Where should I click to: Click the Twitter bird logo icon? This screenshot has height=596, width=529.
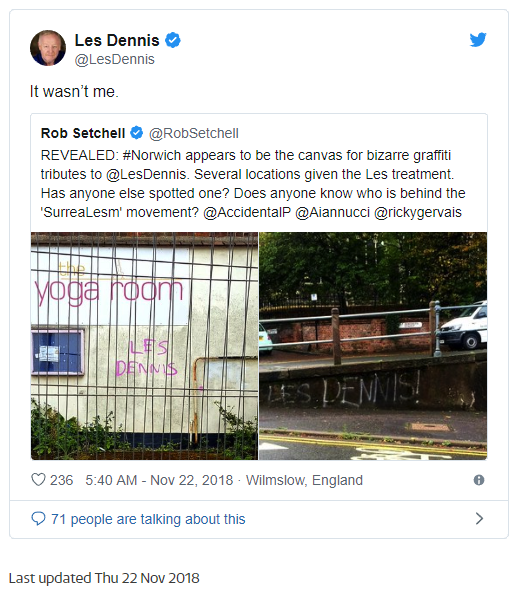pyautogui.click(x=478, y=40)
